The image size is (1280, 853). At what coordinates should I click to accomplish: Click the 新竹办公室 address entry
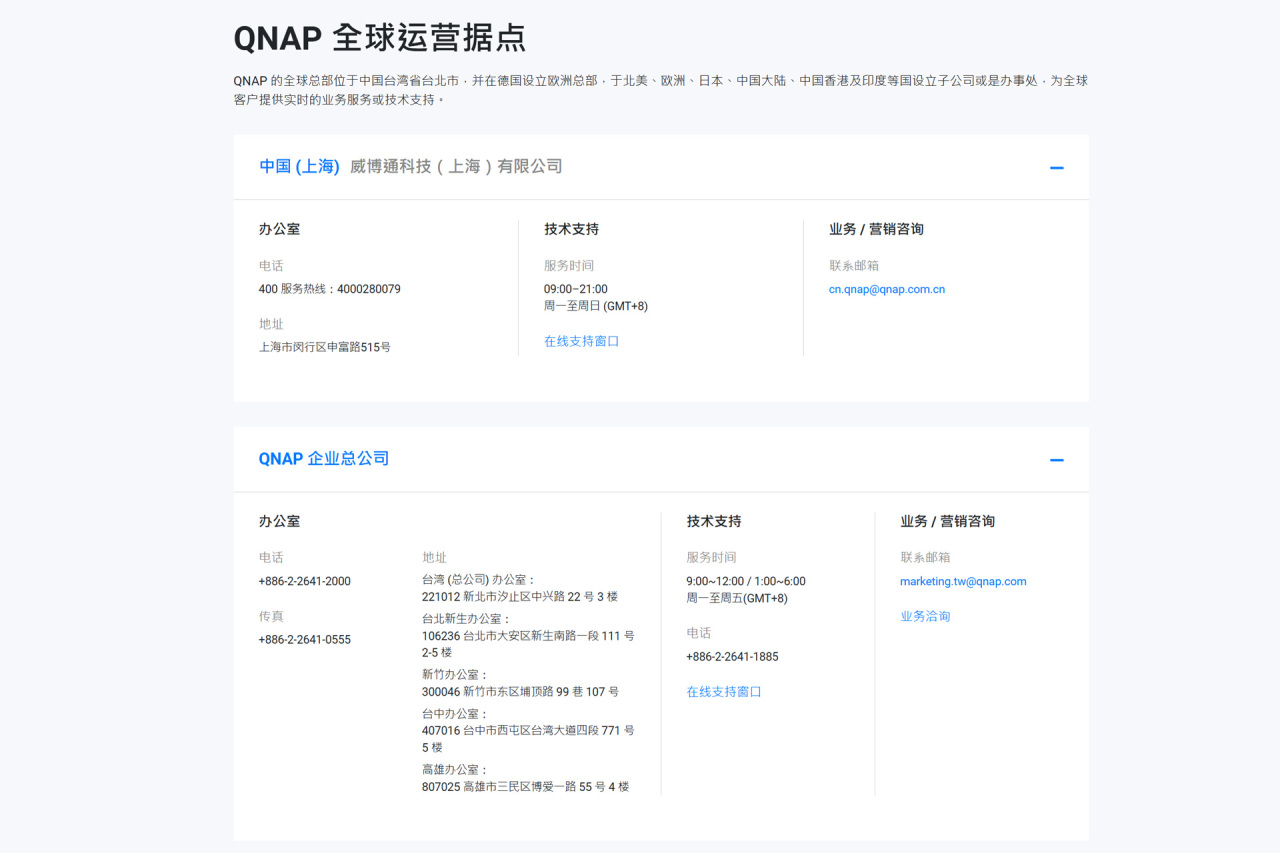[x=520, y=683]
